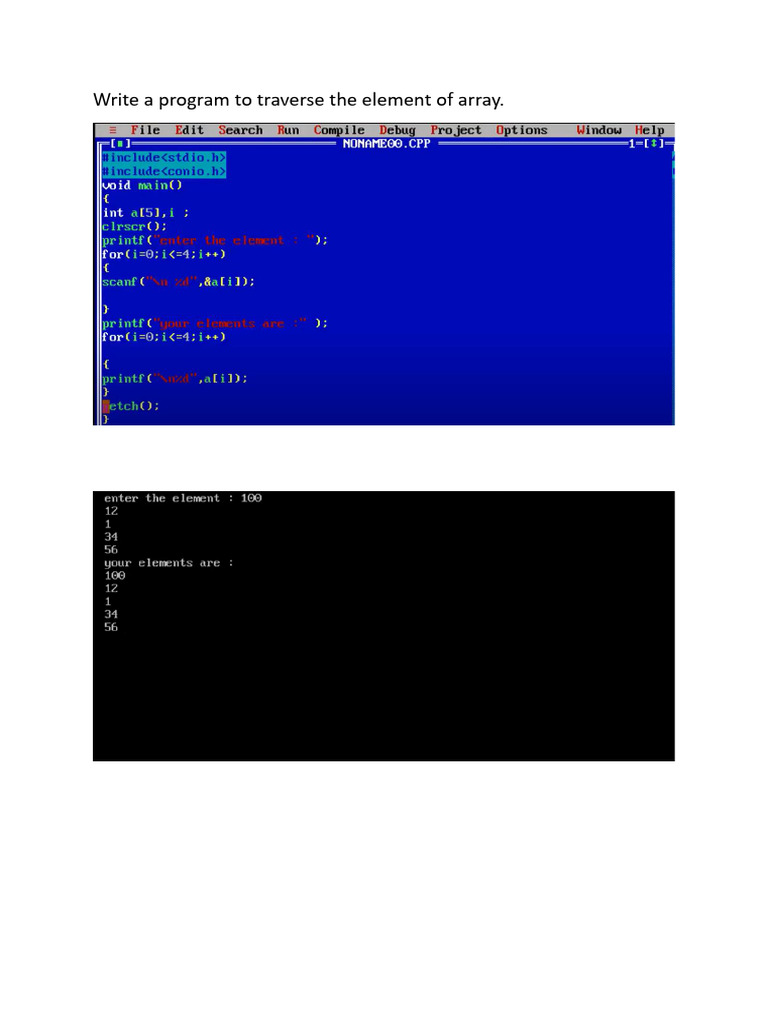Viewport: 768px width, 1024px height.
Task: Open the Project menu
Action: 456,131
